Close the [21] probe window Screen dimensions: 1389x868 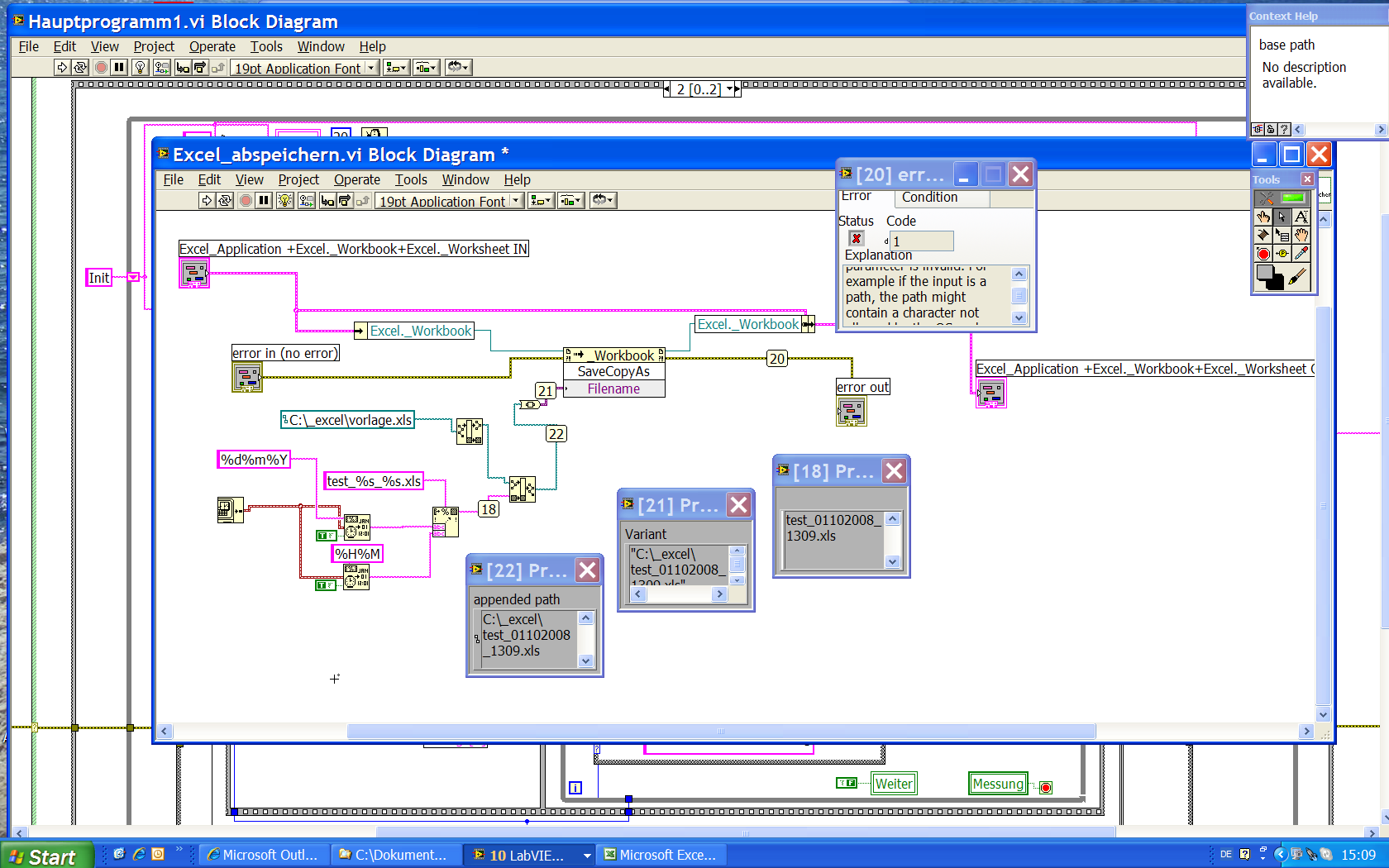739,505
